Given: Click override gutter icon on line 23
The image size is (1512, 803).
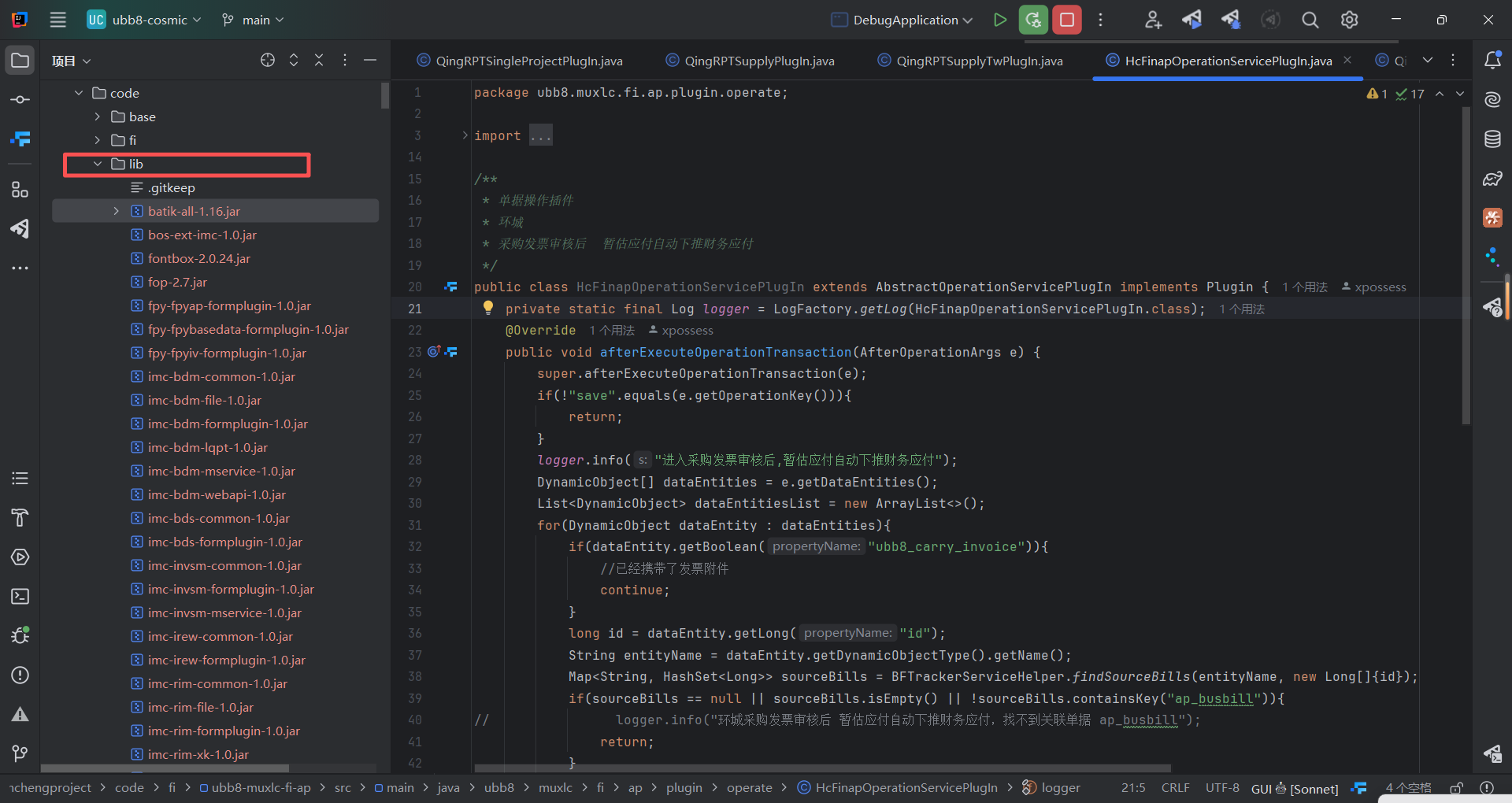Looking at the screenshot, I should (x=434, y=351).
